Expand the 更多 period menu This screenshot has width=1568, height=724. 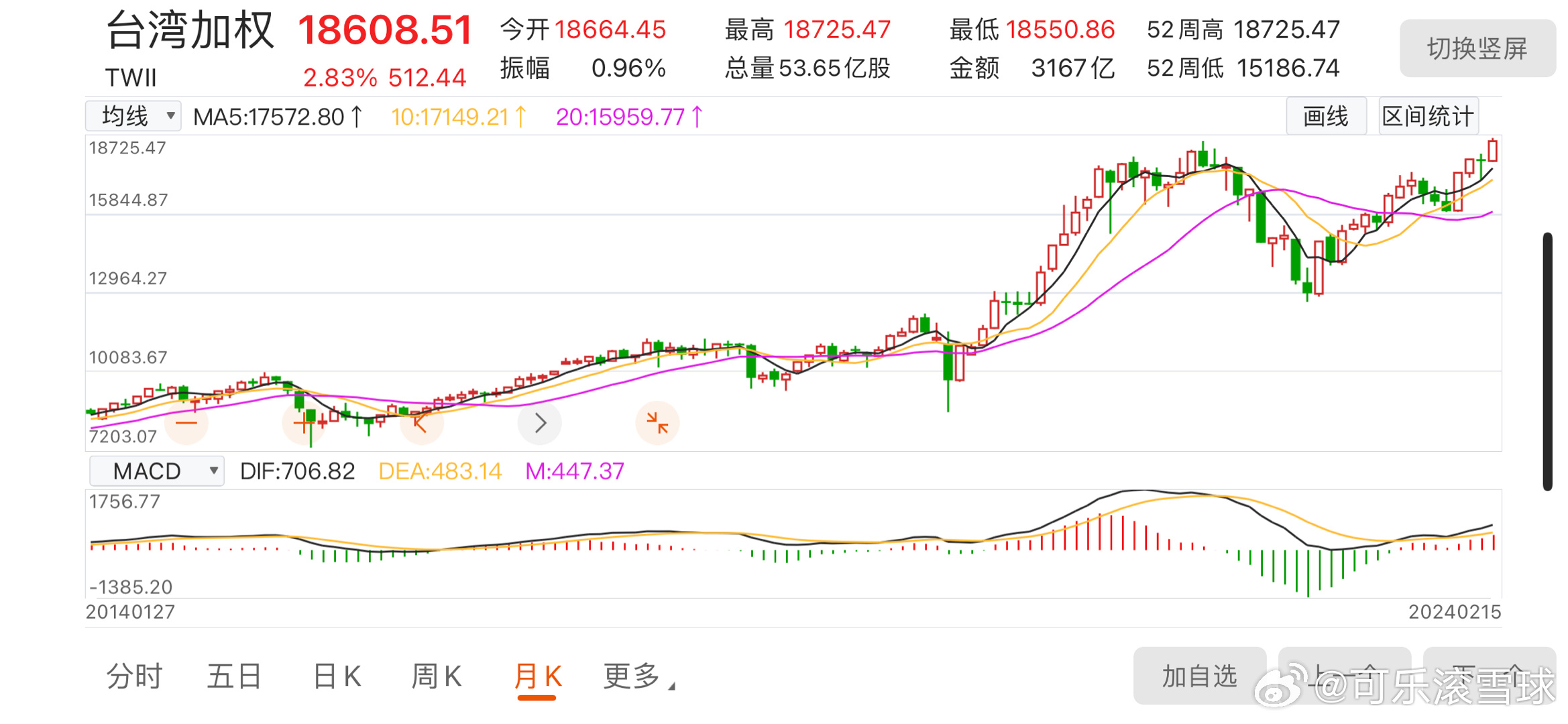click(639, 676)
